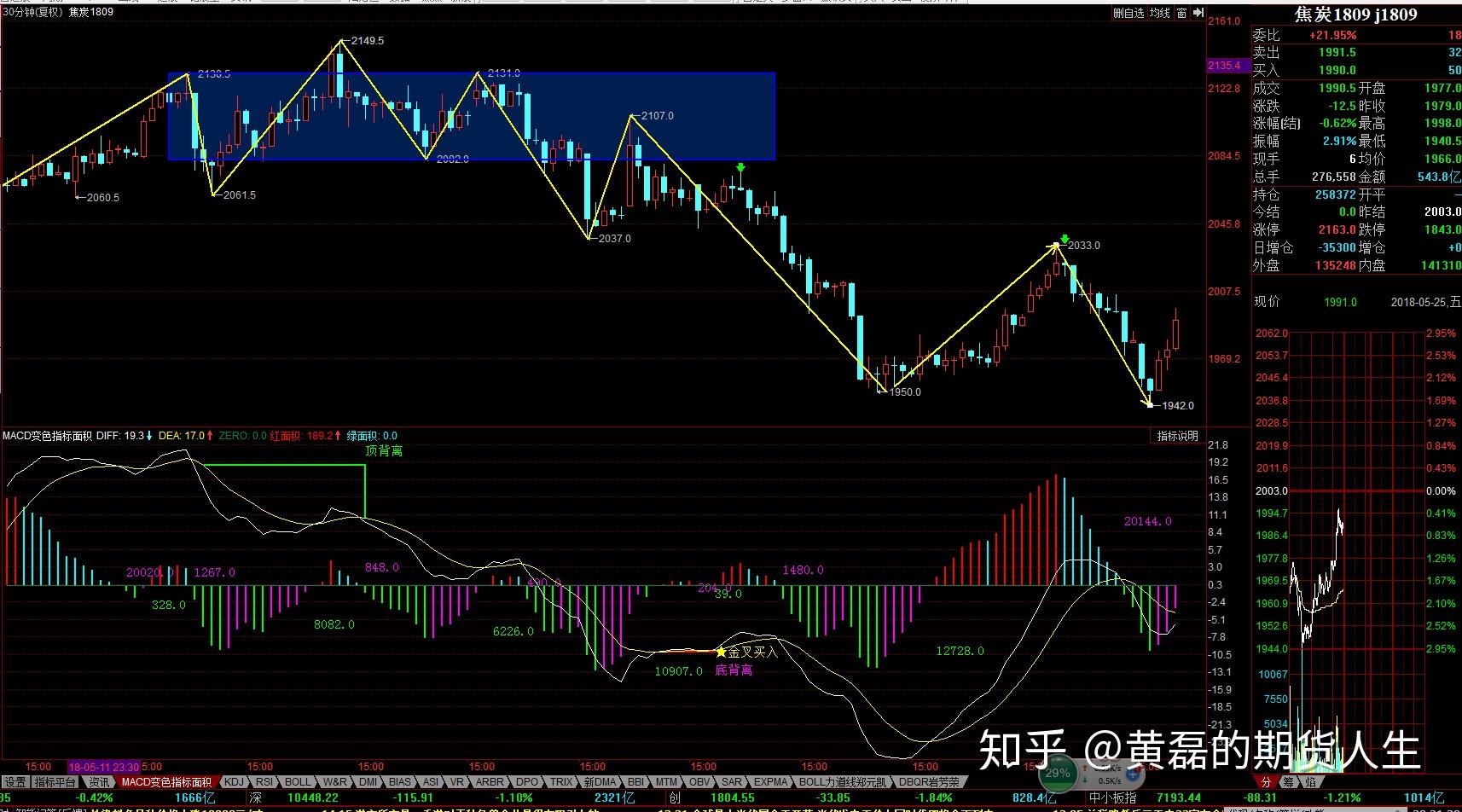Click the 委比 value +21.95%

(1332, 35)
